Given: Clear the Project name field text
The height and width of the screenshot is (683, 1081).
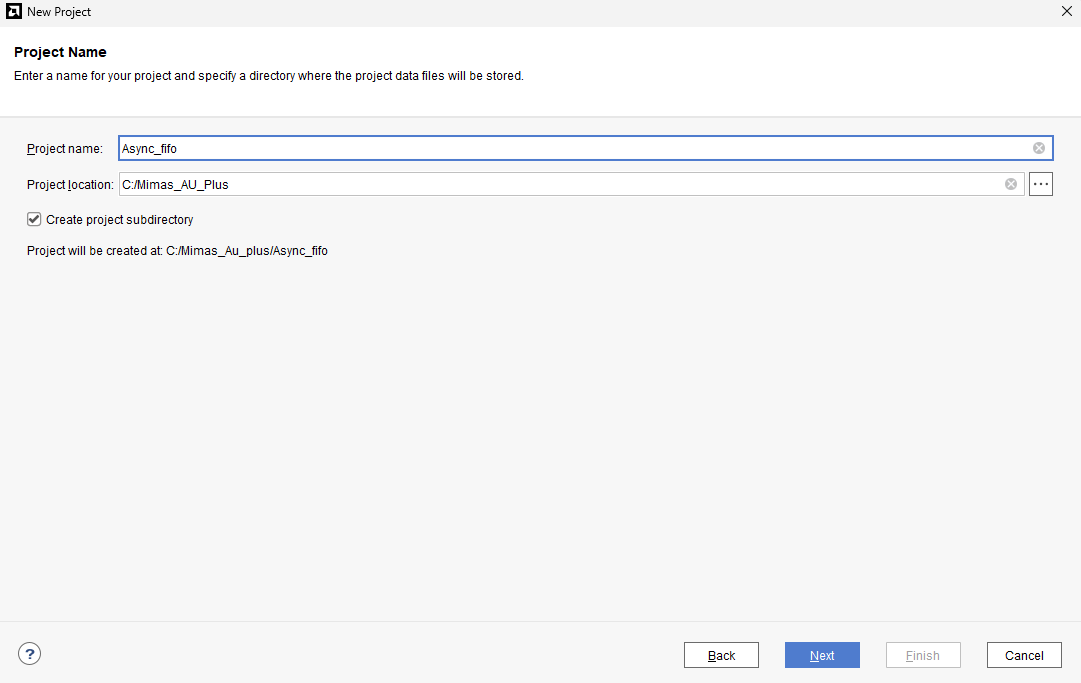Looking at the screenshot, I should (1039, 148).
